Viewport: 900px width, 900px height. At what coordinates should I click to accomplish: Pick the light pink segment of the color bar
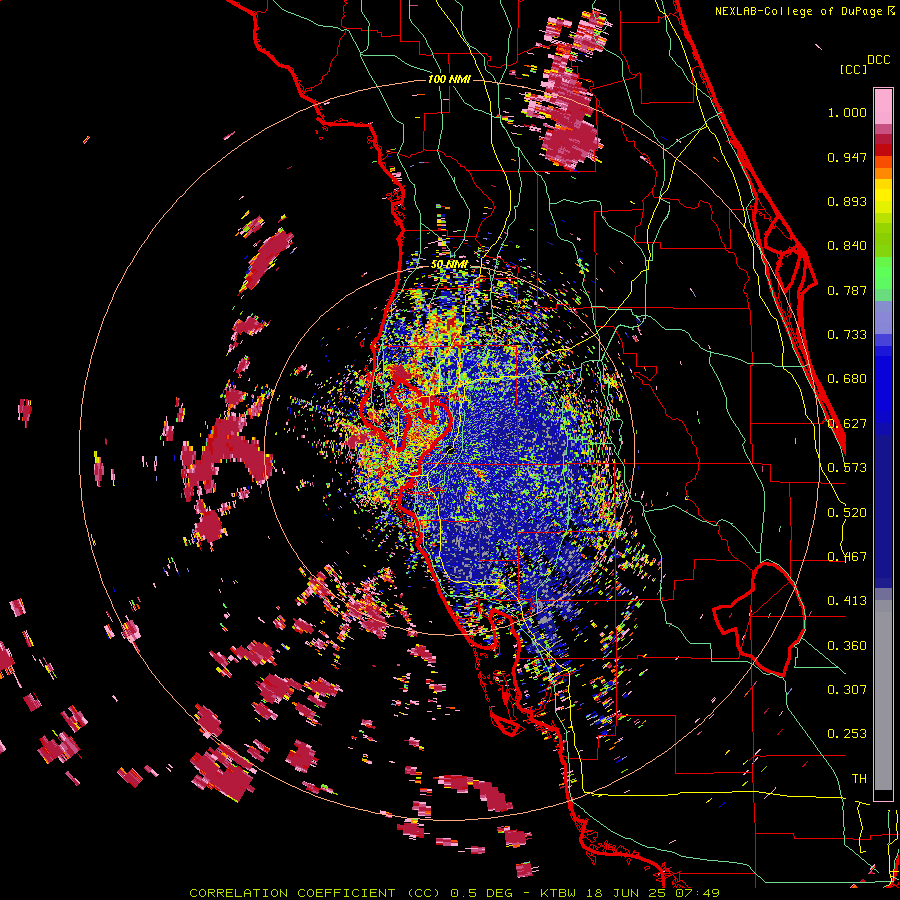click(x=883, y=106)
